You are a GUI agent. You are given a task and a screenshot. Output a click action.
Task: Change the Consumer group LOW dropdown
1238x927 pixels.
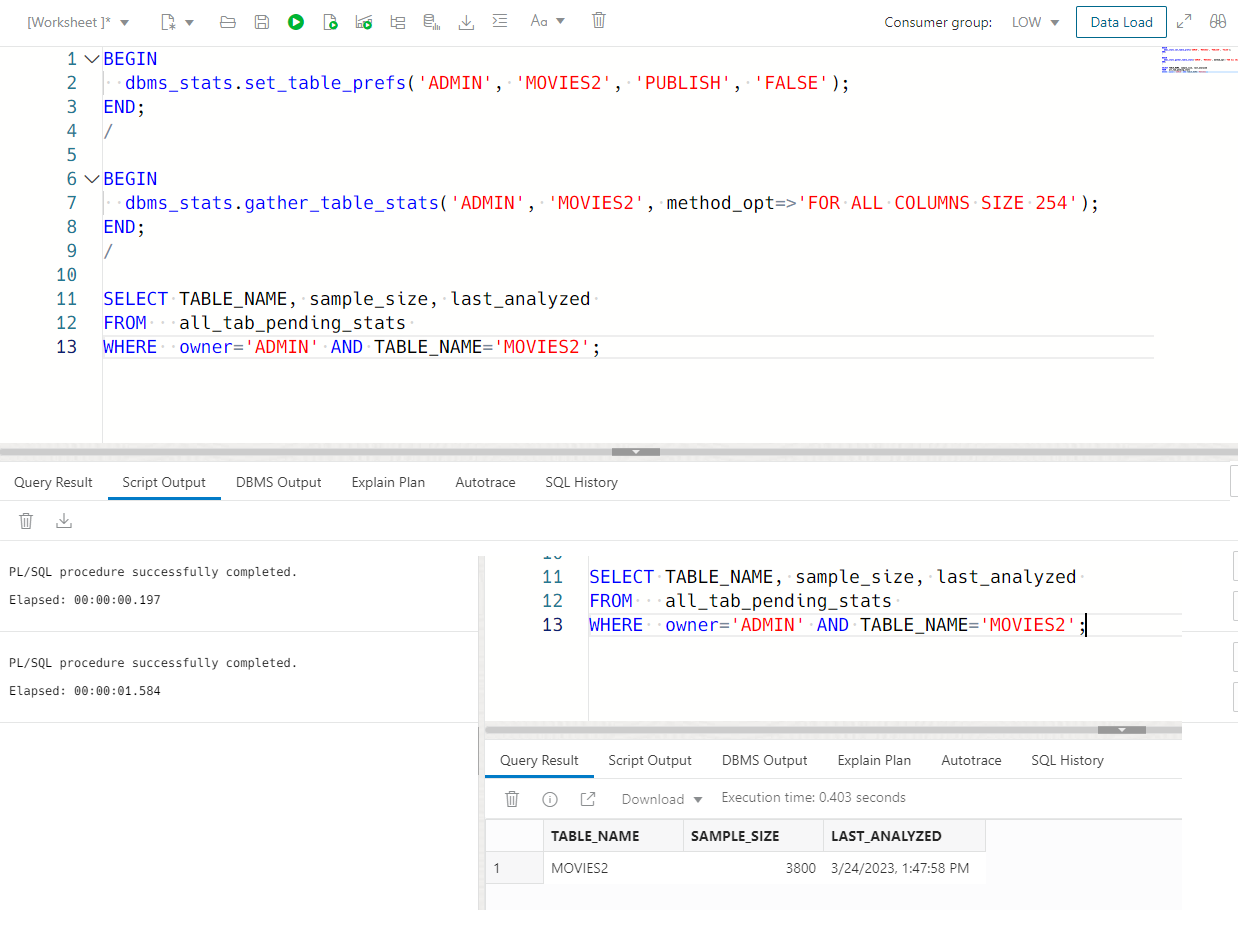[1035, 22]
